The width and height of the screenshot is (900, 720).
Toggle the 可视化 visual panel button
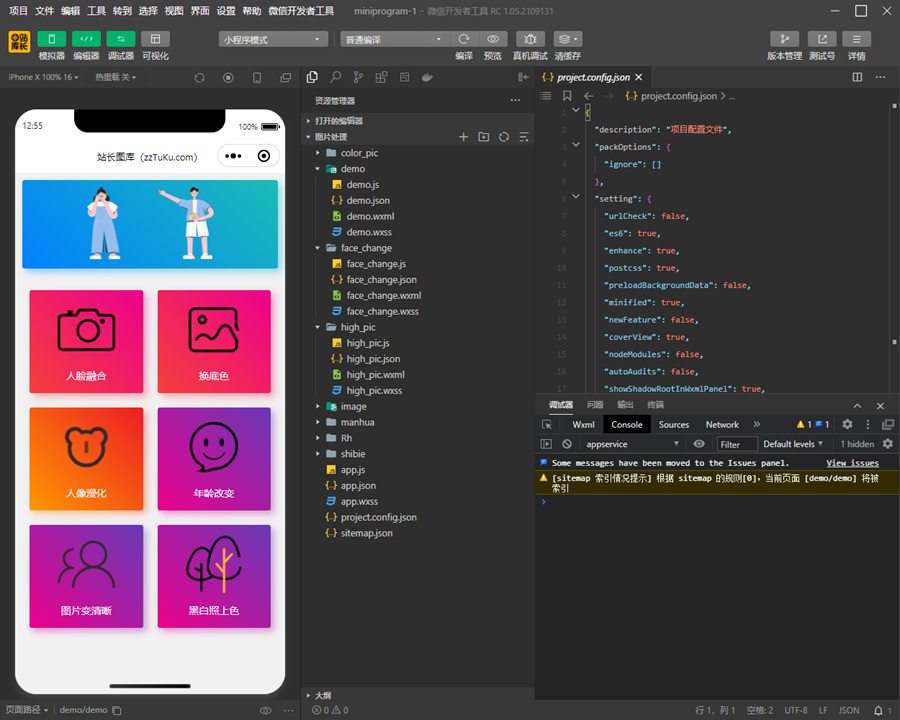pyautogui.click(x=155, y=39)
